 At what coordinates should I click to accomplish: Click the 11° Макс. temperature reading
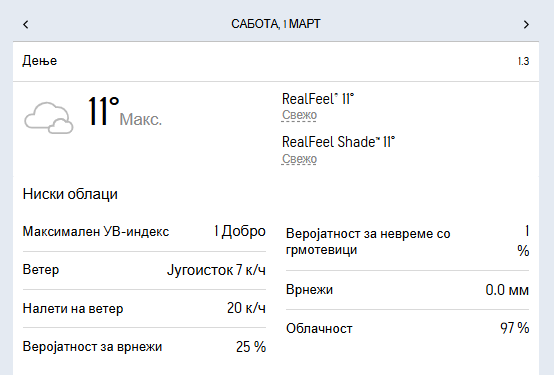pyautogui.click(x=124, y=112)
